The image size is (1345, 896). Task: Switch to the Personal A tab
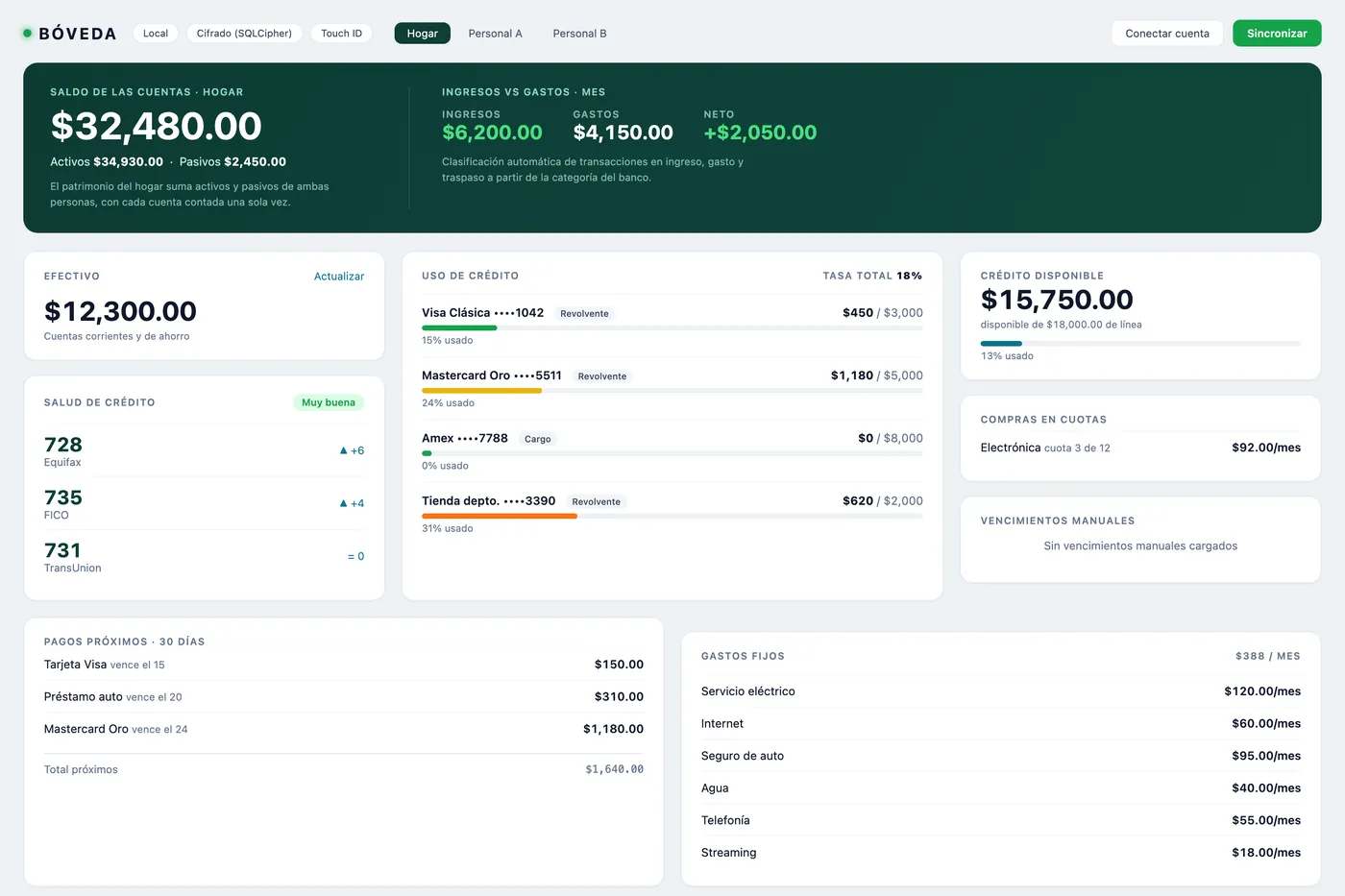496,34
